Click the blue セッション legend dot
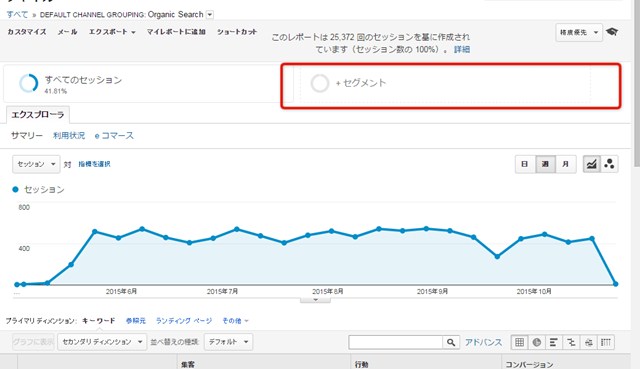 (16, 189)
